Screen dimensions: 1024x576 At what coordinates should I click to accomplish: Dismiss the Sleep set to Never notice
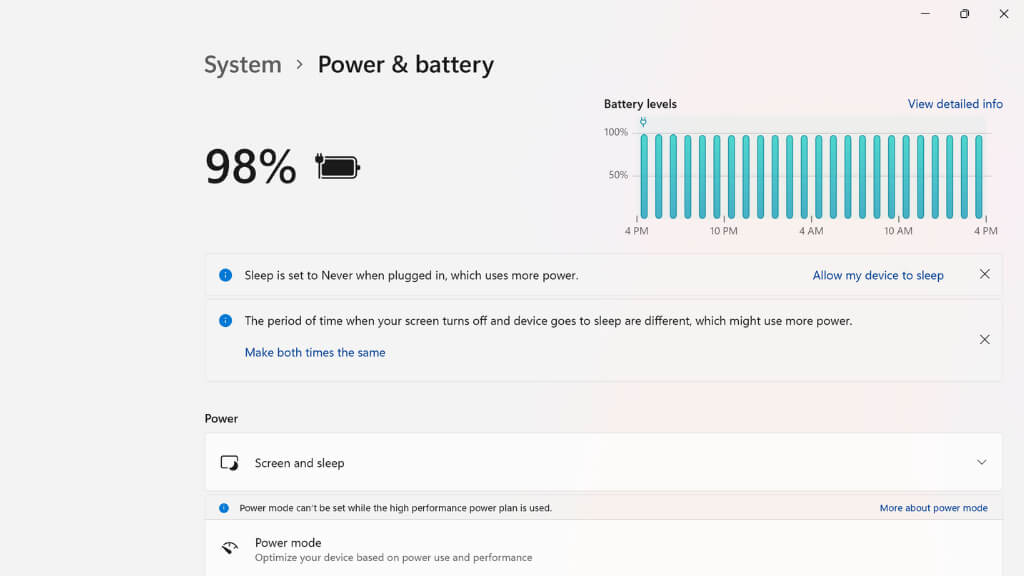tap(984, 274)
